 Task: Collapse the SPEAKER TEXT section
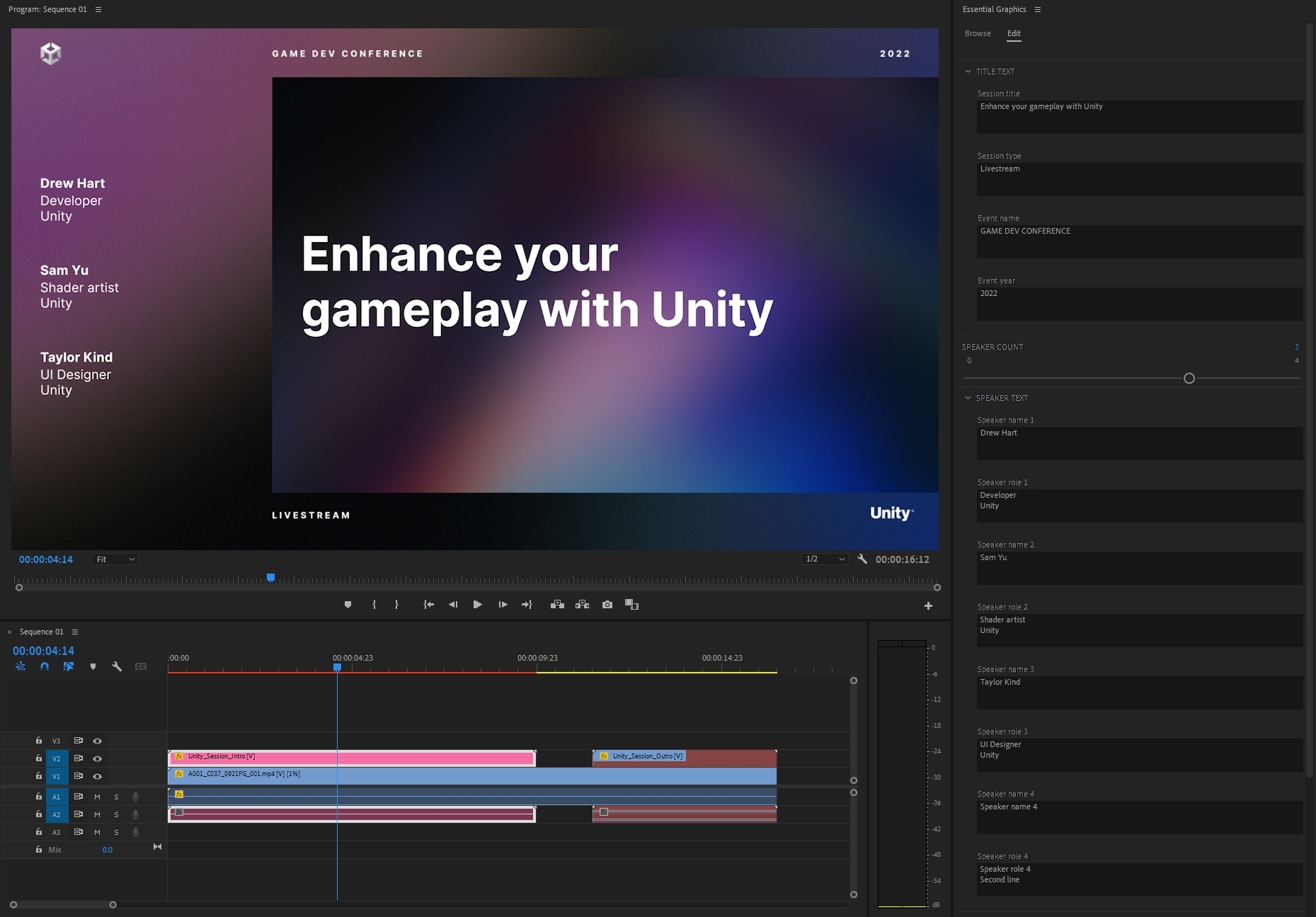(968, 398)
